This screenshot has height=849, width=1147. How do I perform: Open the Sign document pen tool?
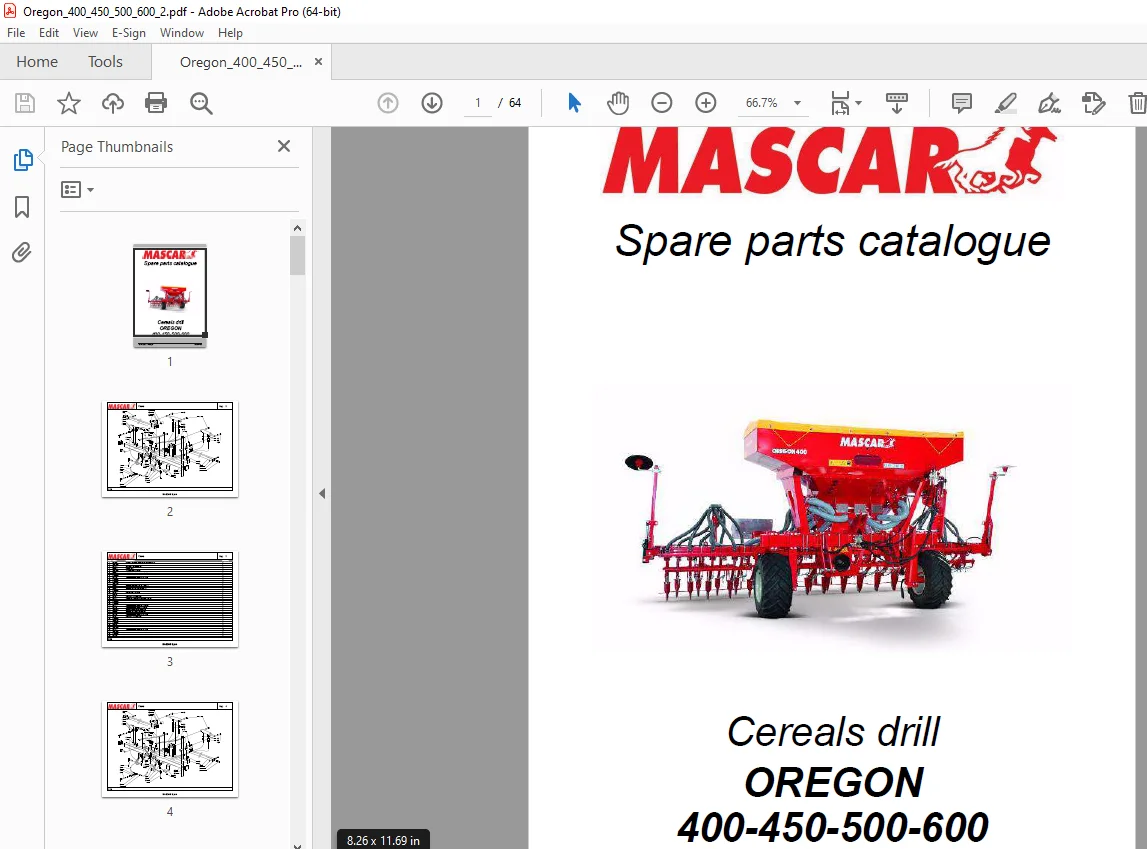tap(1050, 103)
